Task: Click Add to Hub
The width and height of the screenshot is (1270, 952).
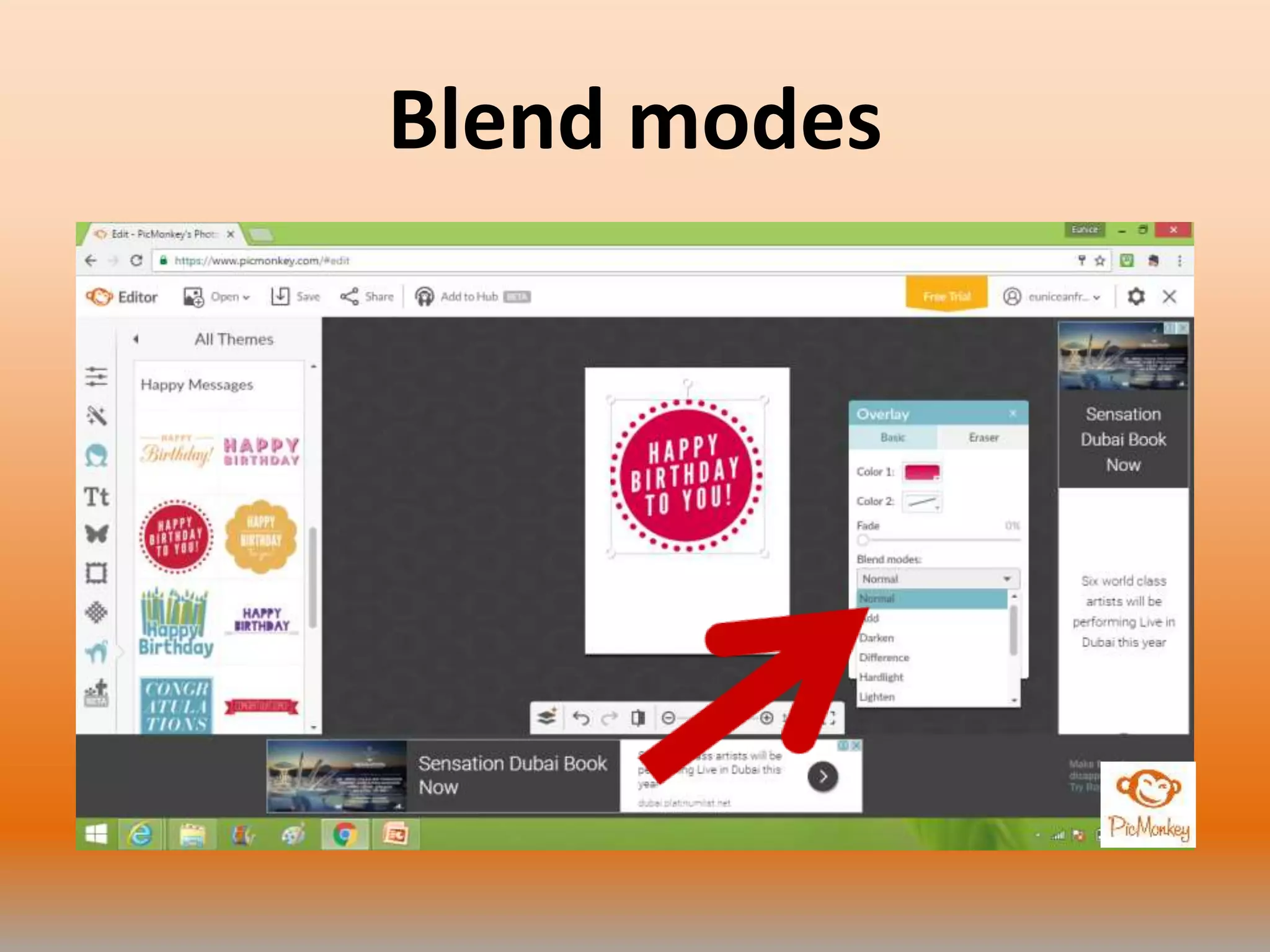Action: click(473, 296)
